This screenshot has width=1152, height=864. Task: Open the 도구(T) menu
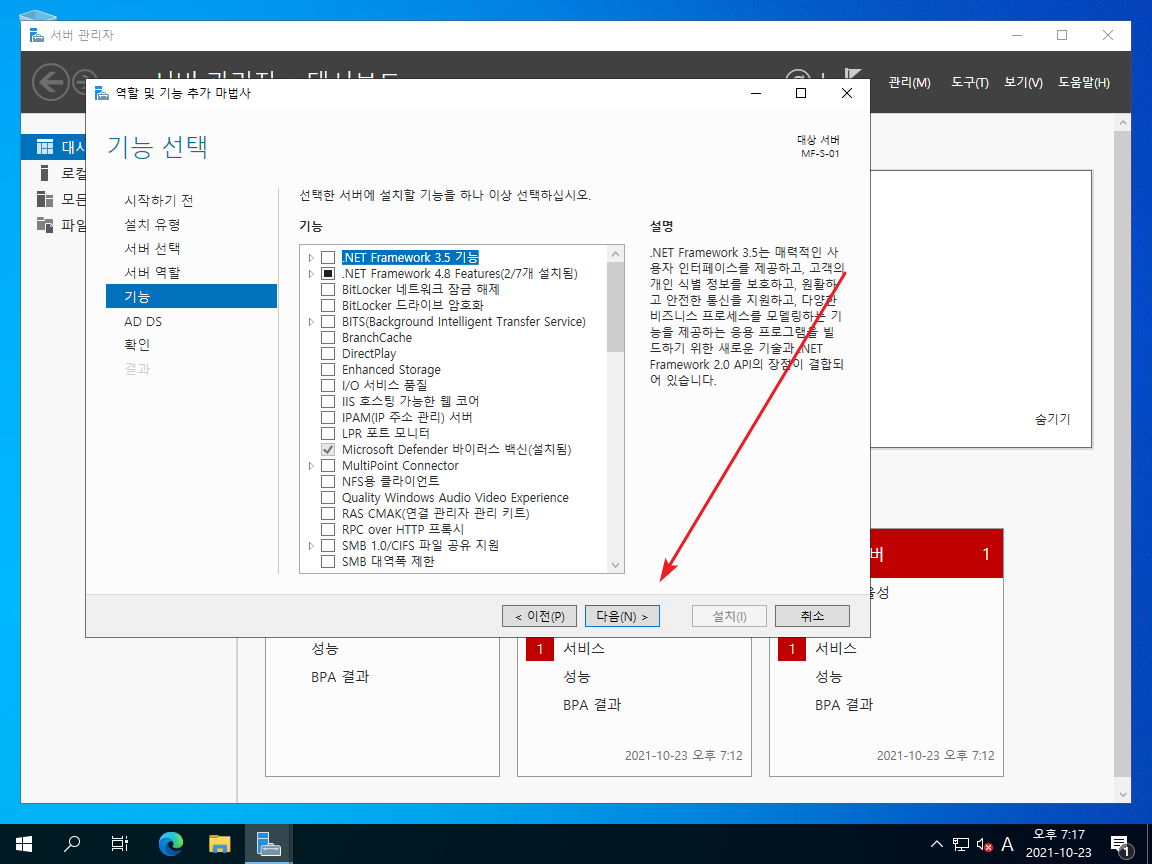pos(970,82)
